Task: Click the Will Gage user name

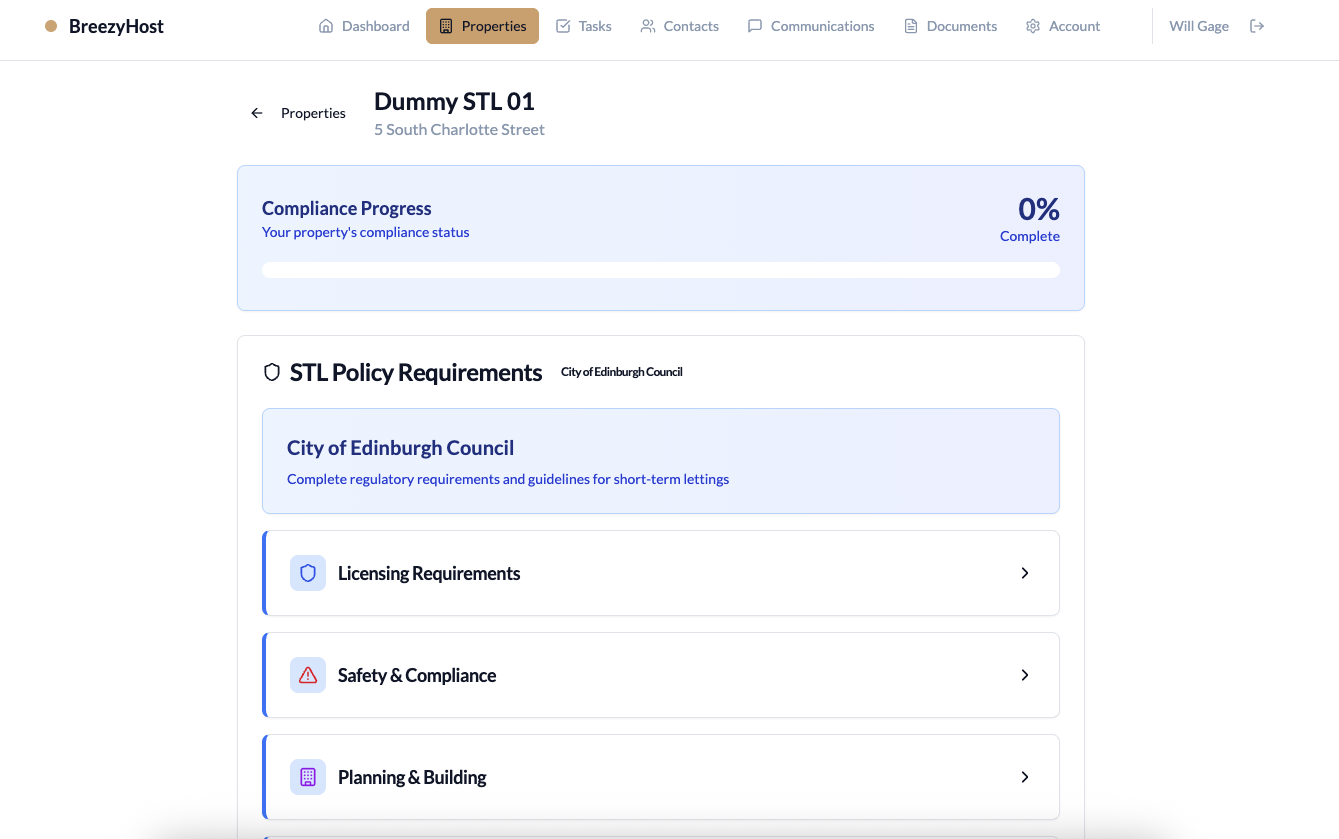Action: 1199,26
